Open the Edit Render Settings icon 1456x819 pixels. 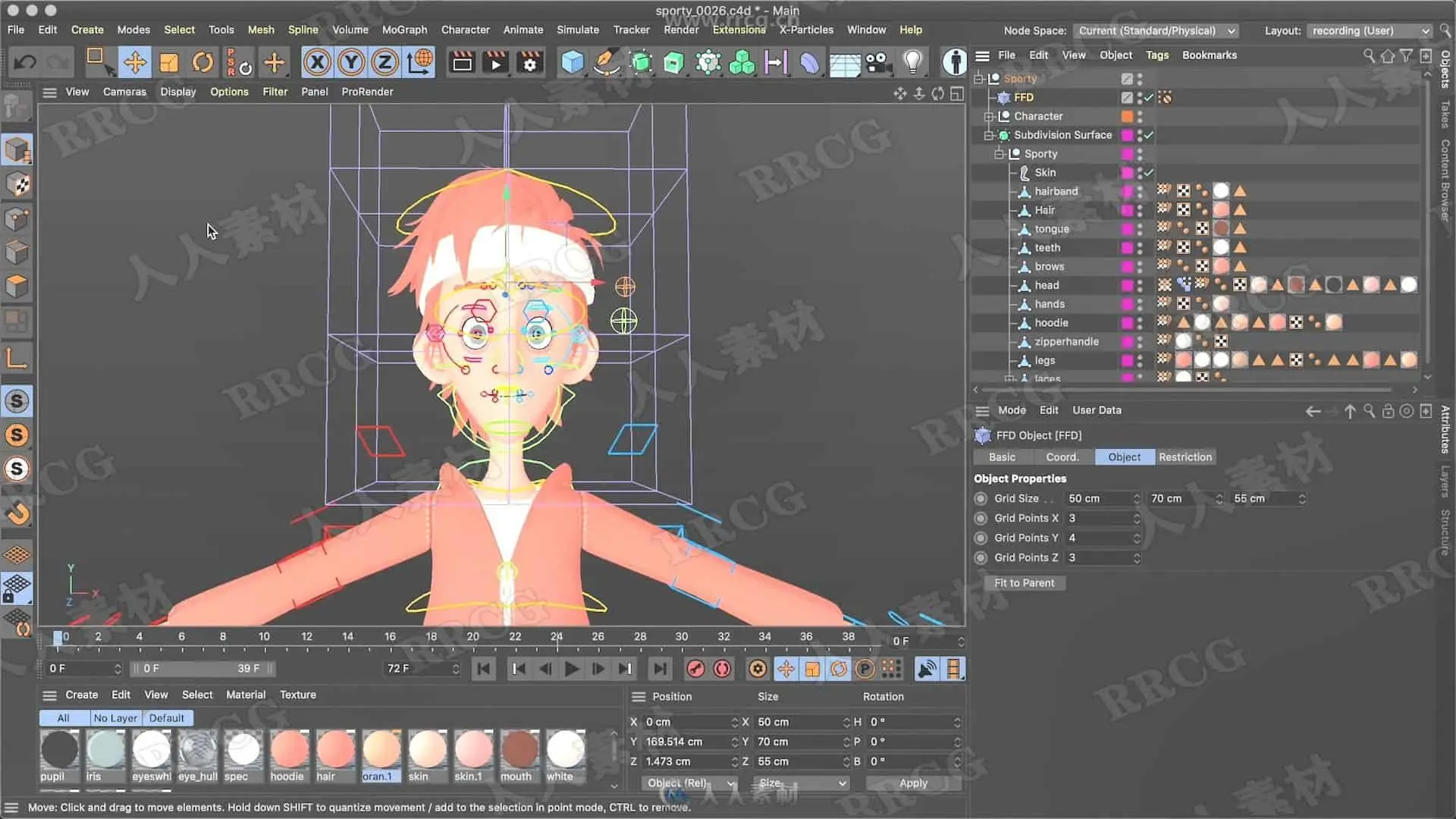point(530,62)
